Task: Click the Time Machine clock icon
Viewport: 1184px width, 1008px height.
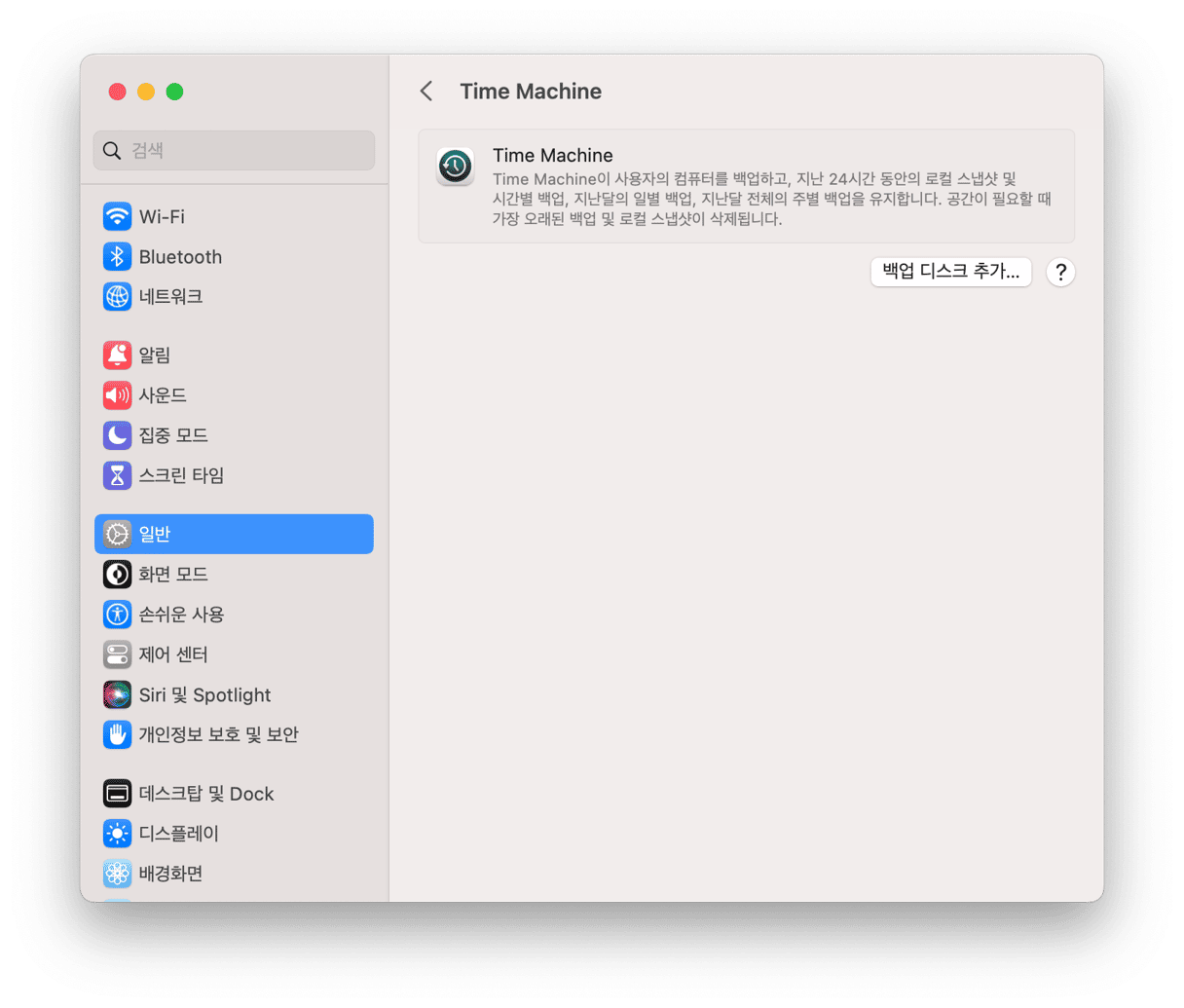Action: tap(455, 167)
